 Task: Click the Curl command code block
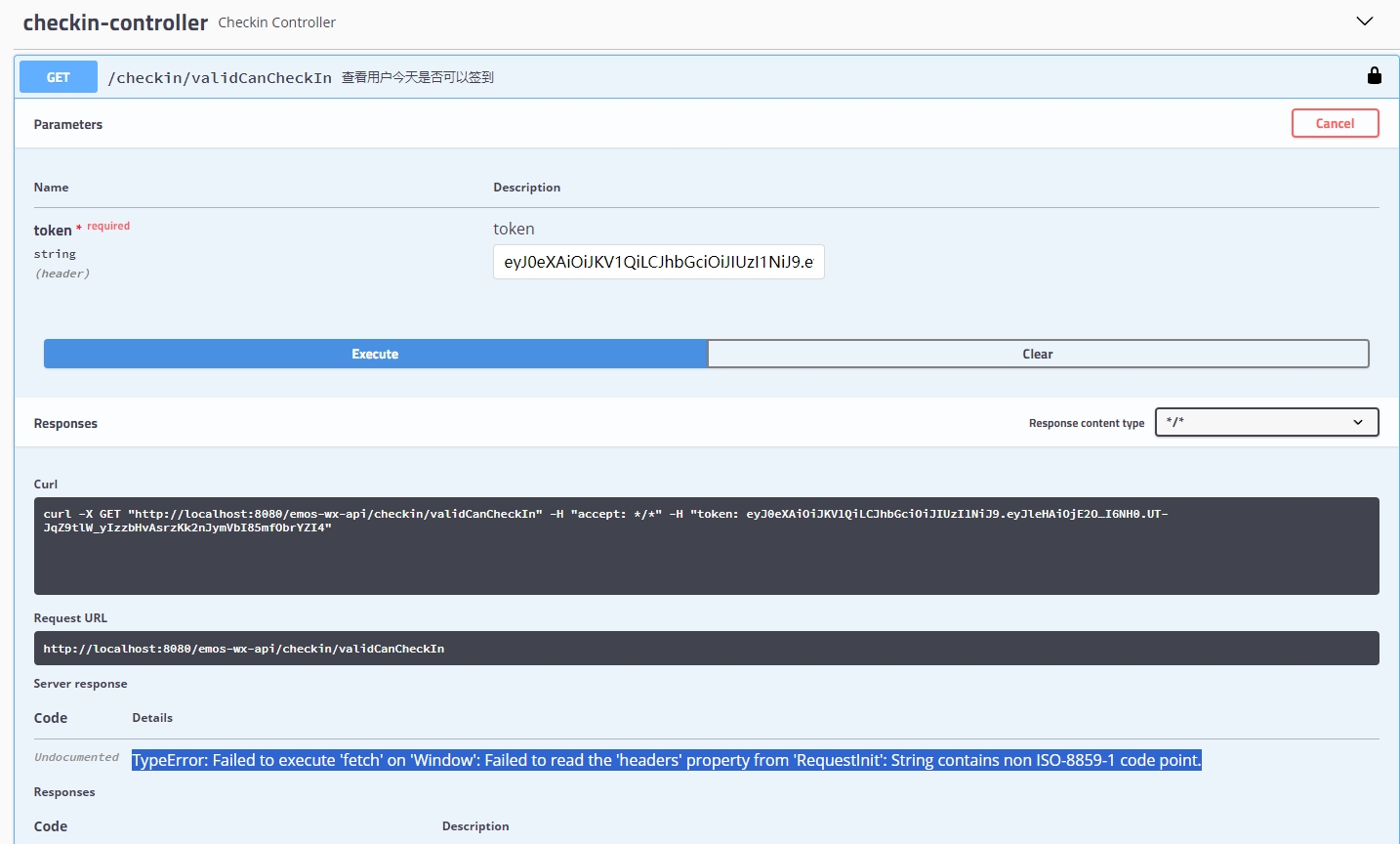pyautogui.click(x=706, y=546)
